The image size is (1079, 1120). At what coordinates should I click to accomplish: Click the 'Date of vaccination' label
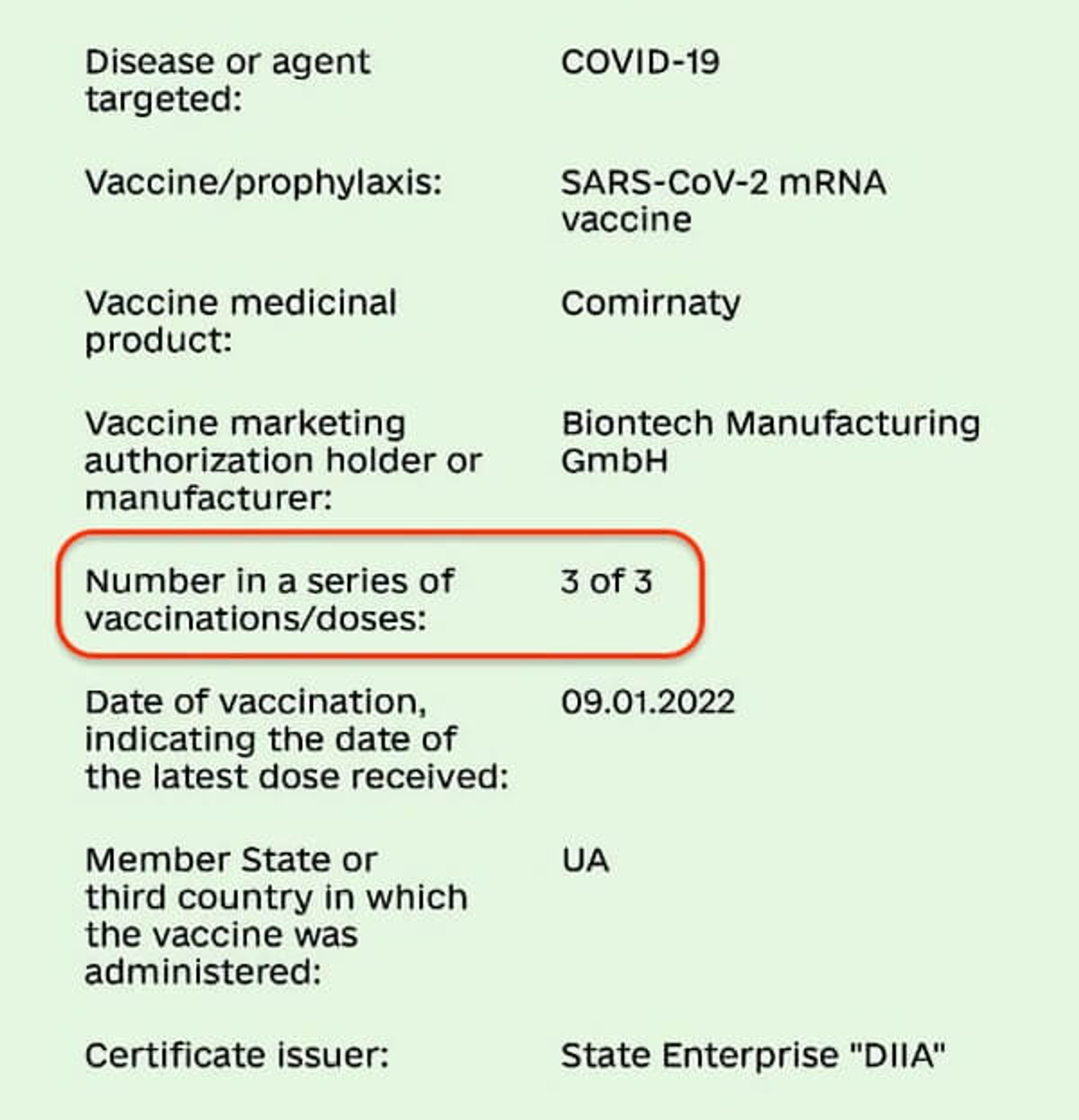point(297,739)
